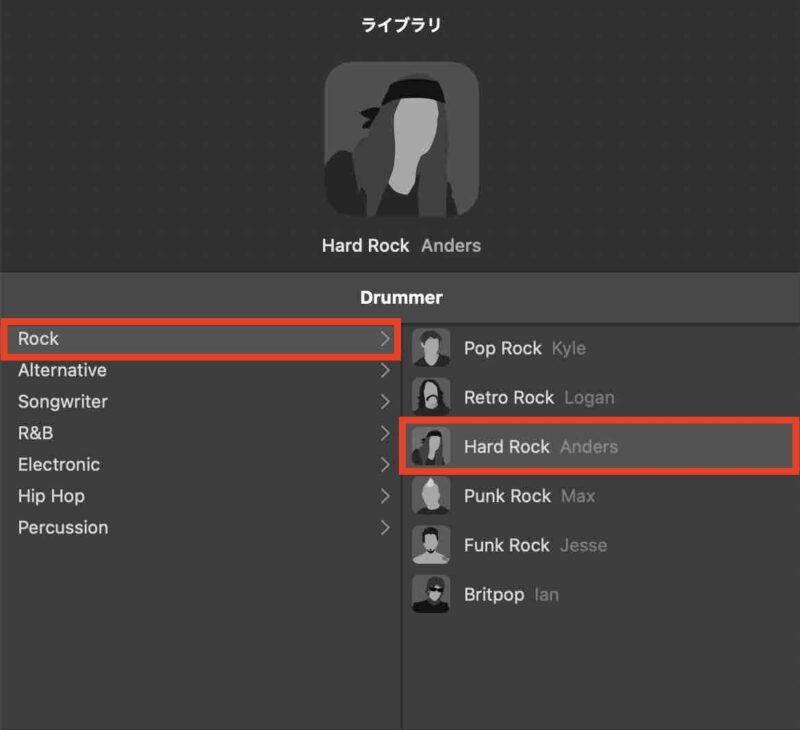Expand the Rock genre chevron

(385, 339)
